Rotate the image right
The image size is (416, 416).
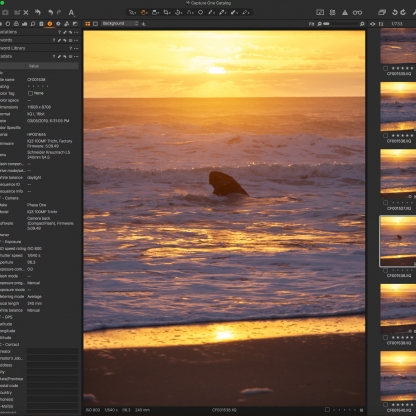click(403, 13)
